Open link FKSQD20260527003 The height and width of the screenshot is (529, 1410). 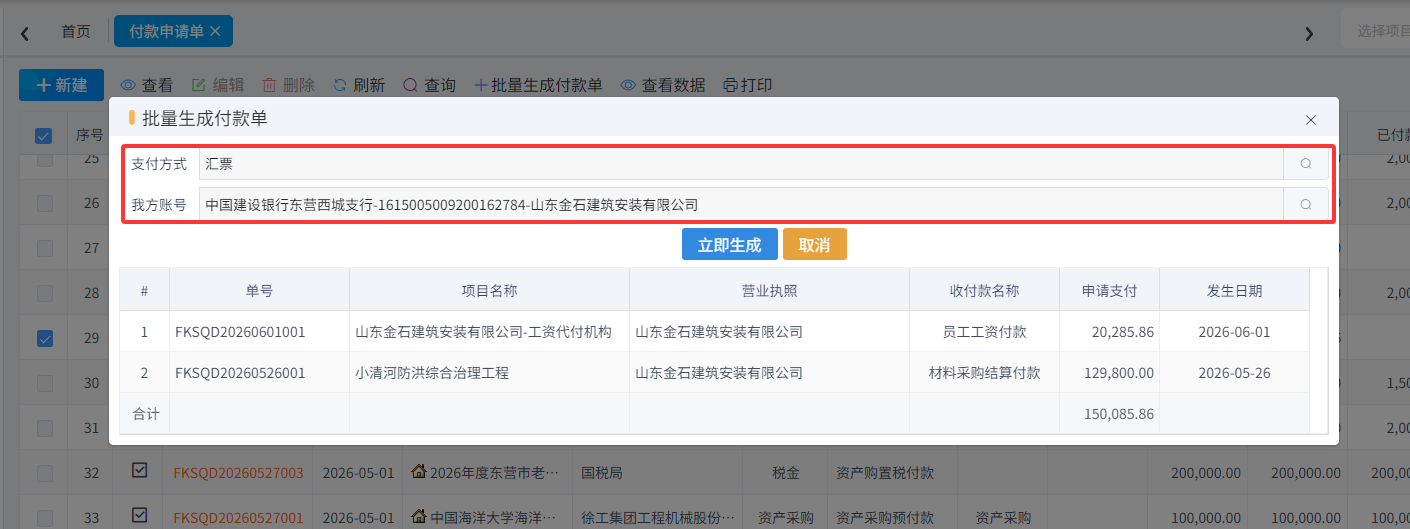tap(238, 473)
